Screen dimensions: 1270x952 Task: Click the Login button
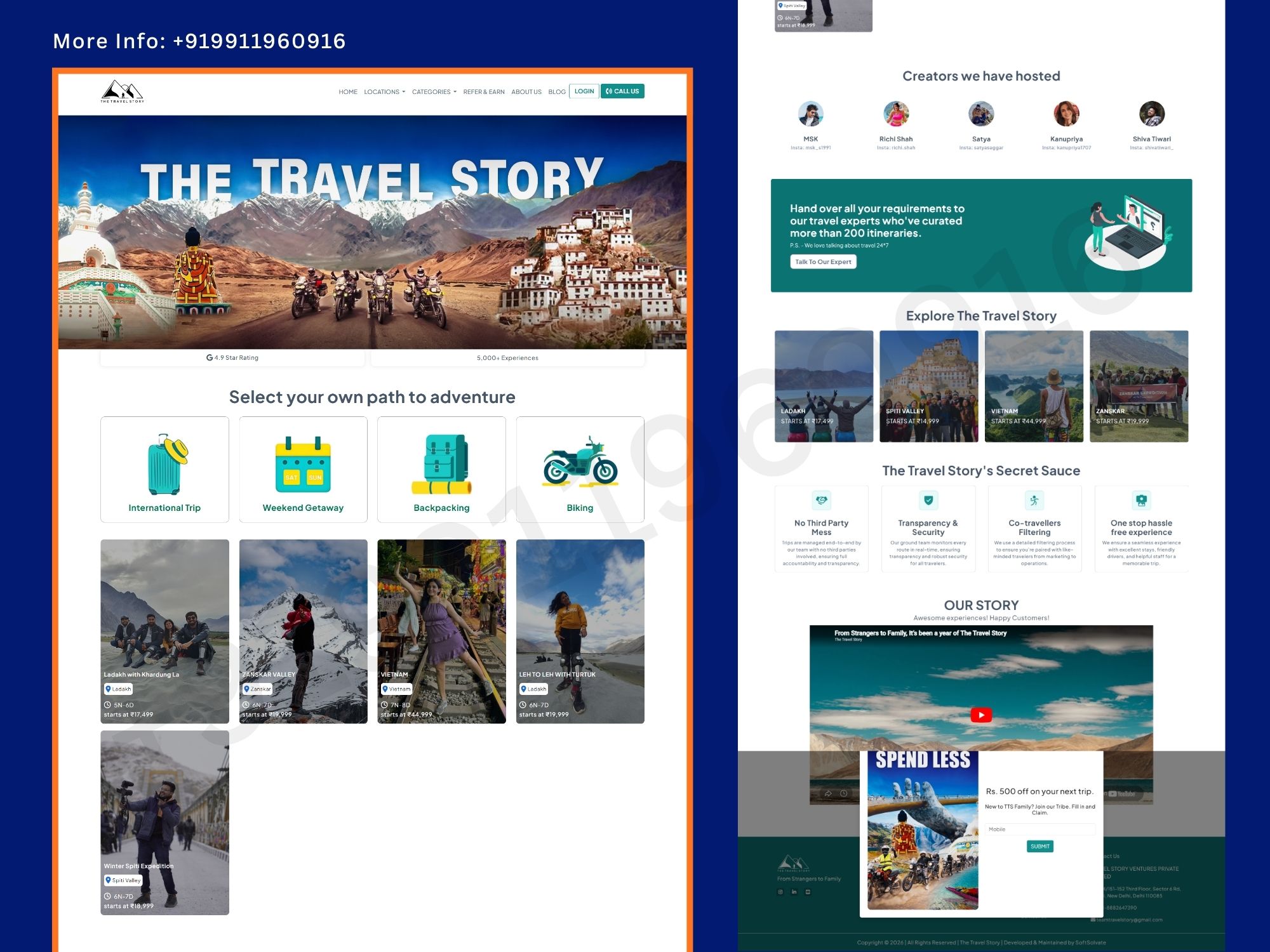pyautogui.click(x=584, y=91)
